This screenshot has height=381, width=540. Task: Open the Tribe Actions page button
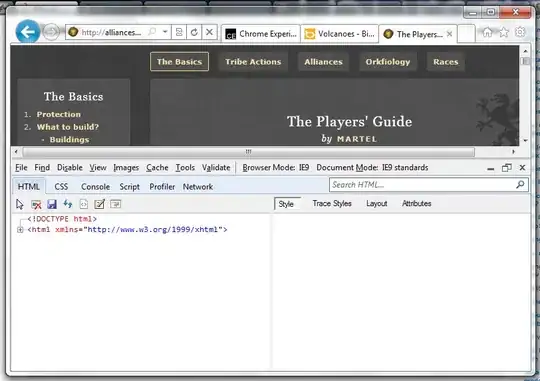coord(253,62)
